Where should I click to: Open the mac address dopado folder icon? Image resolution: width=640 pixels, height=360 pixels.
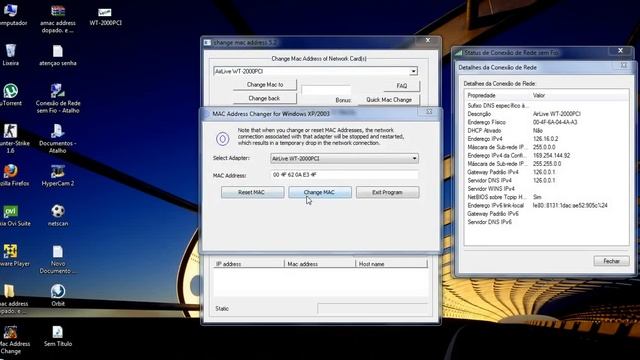pos(11,299)
